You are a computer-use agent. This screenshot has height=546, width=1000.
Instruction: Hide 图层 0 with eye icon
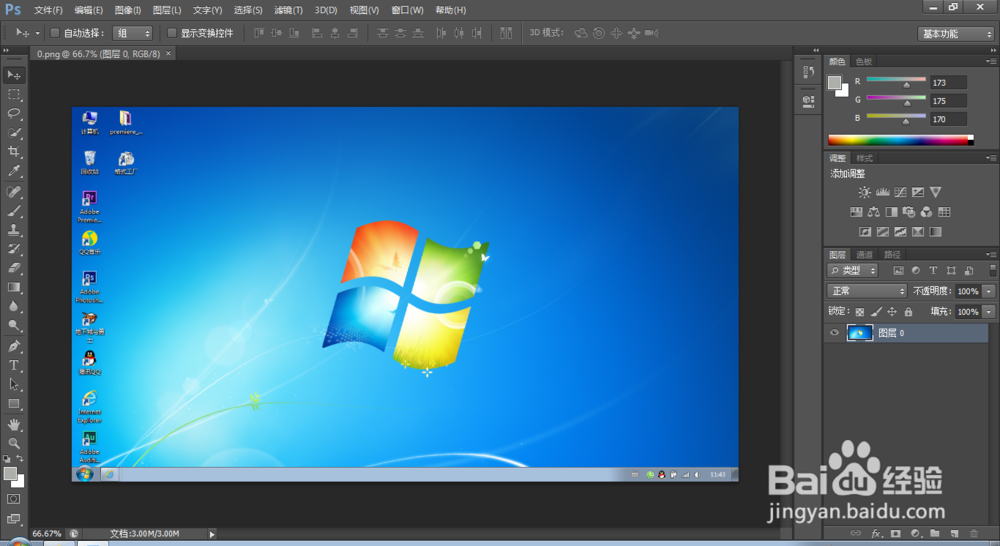pyautogui.click(x=834, y=333)
